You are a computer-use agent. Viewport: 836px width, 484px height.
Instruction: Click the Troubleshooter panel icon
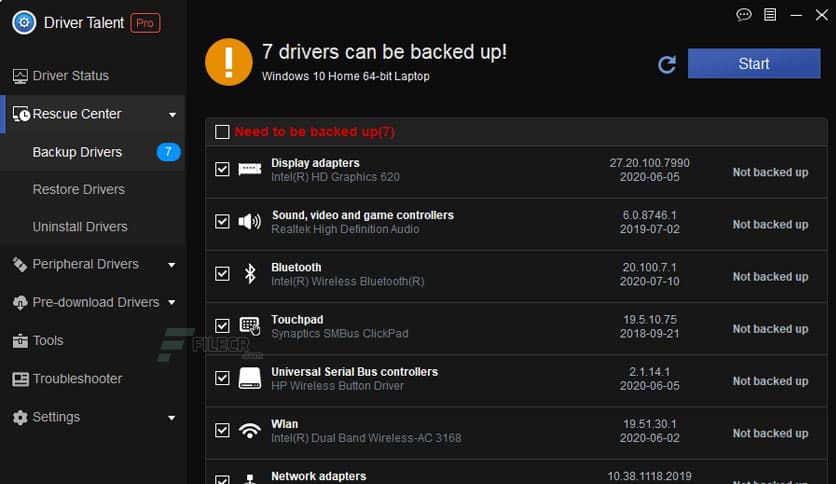click(20, 379)
